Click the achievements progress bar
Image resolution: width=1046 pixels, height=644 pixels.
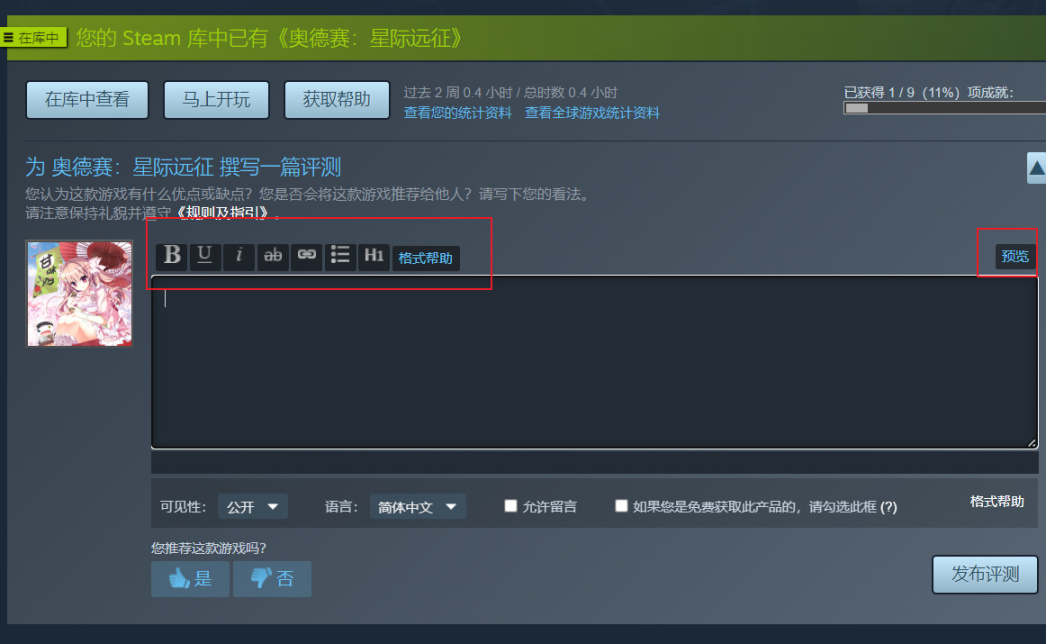point(945,108)
